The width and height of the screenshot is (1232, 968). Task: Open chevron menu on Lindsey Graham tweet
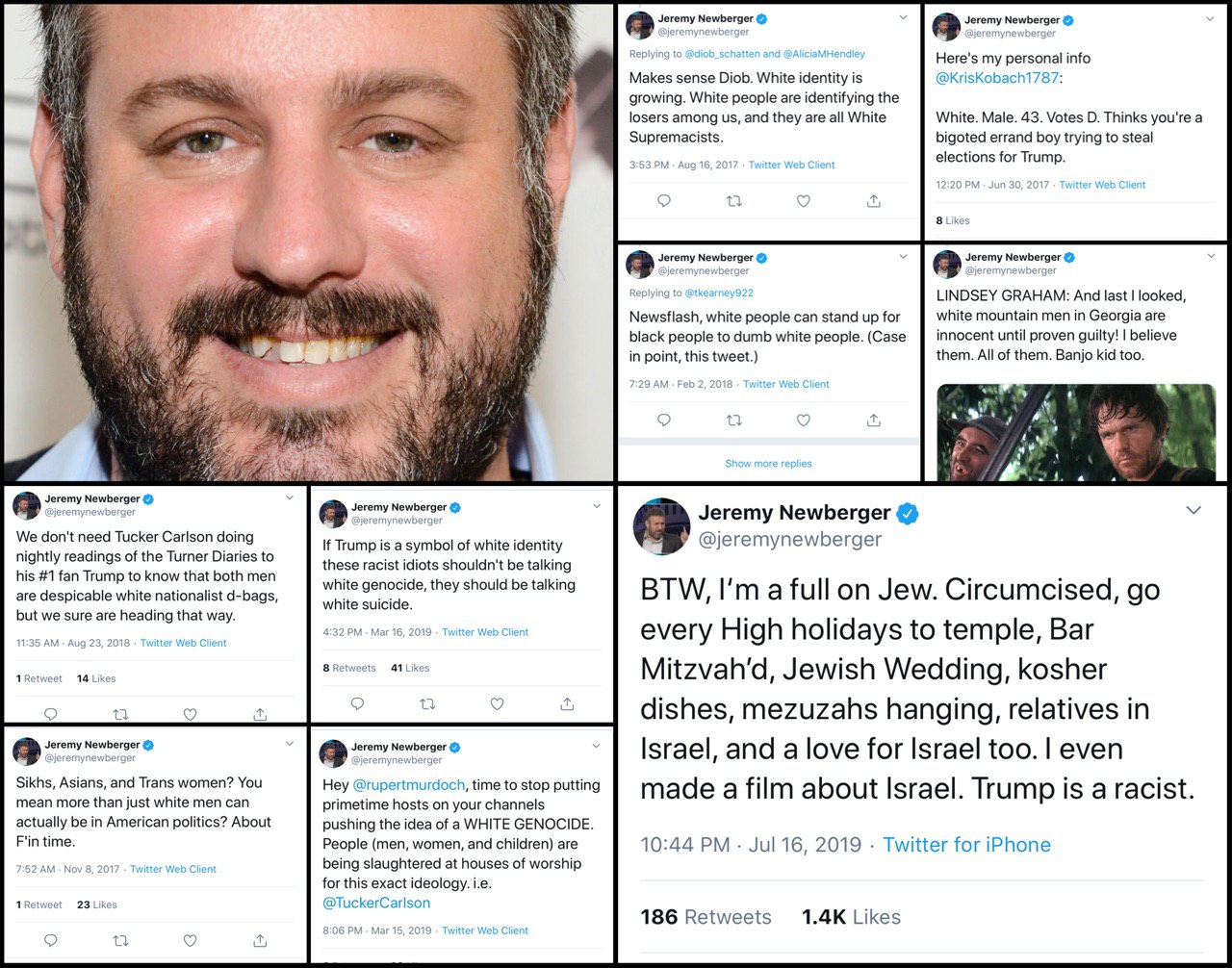(x=1210, y=256)
